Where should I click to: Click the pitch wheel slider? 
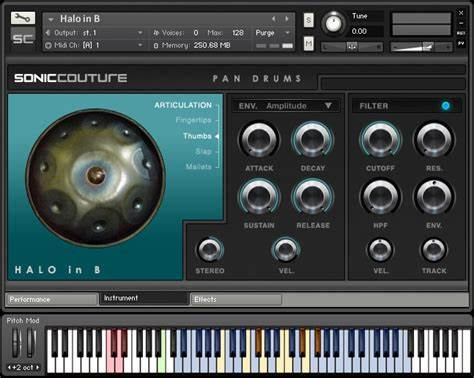pyautogui.click(x=16, y=343)
